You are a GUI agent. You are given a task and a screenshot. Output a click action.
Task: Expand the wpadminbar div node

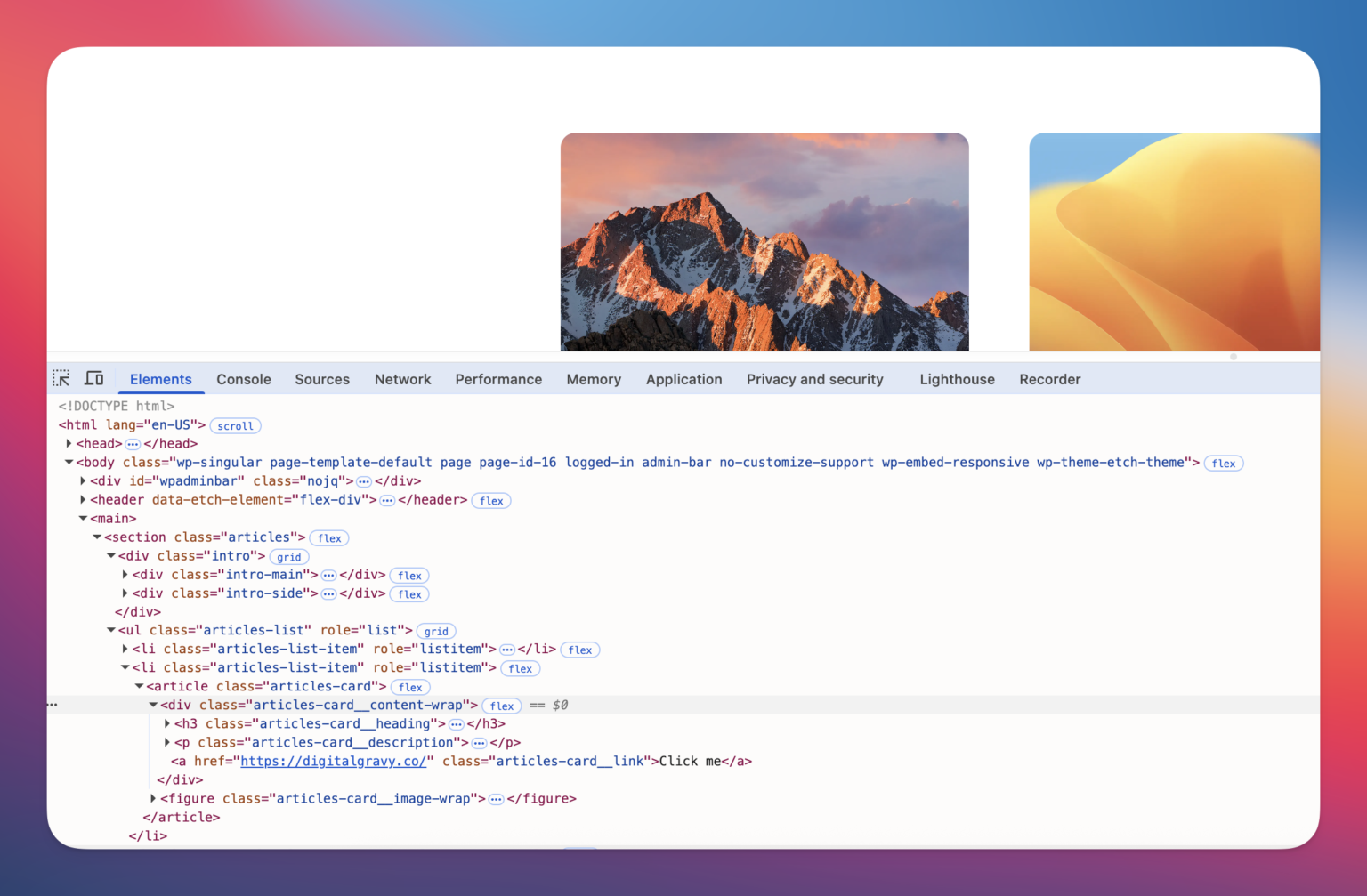pyautogui.click(x=83, y=480)
